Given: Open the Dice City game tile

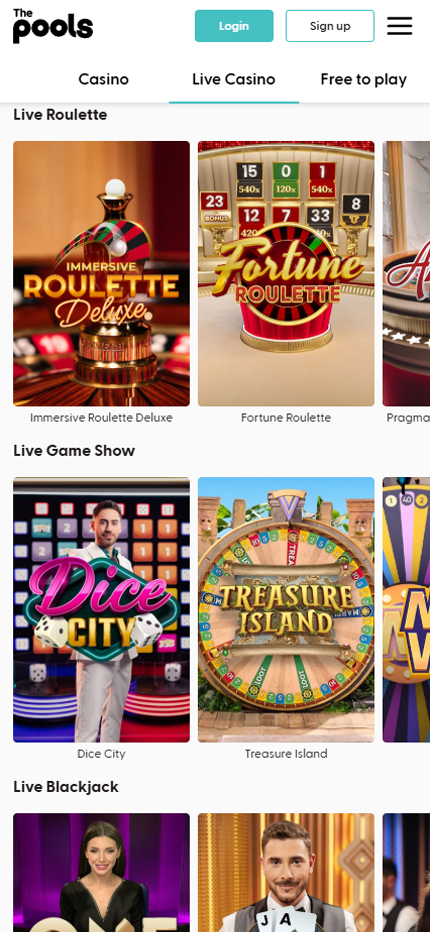Looking at the screenshot, I should tap(102, 610).
